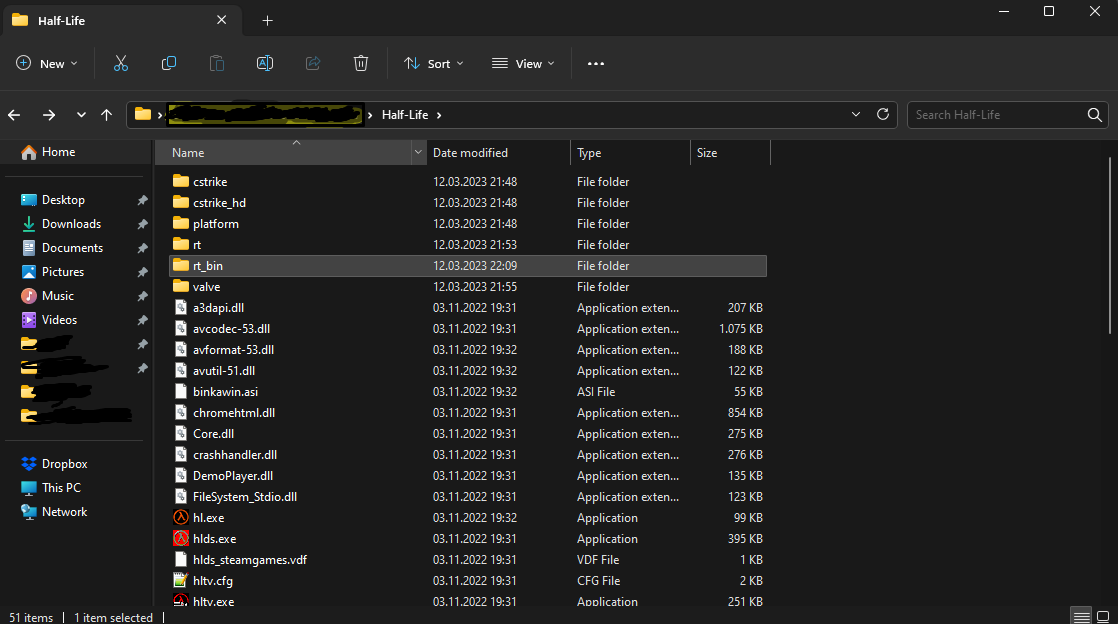Share the selected item
The width and height of the screenshot is (1118, 624).
(312, 63)
